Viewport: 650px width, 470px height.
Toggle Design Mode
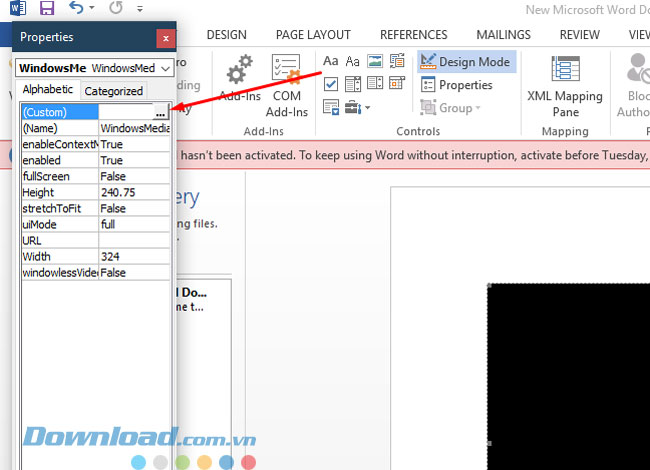tap(466, 62)
